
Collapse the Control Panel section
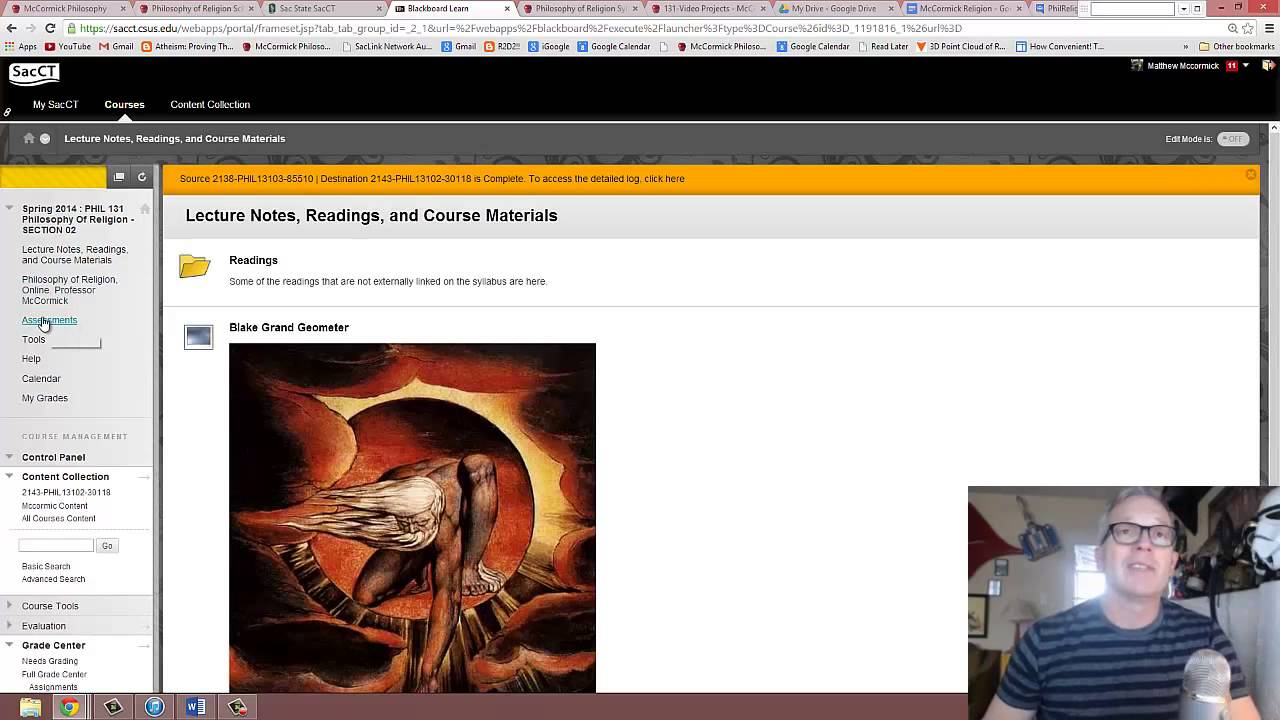tap(9, 457)
